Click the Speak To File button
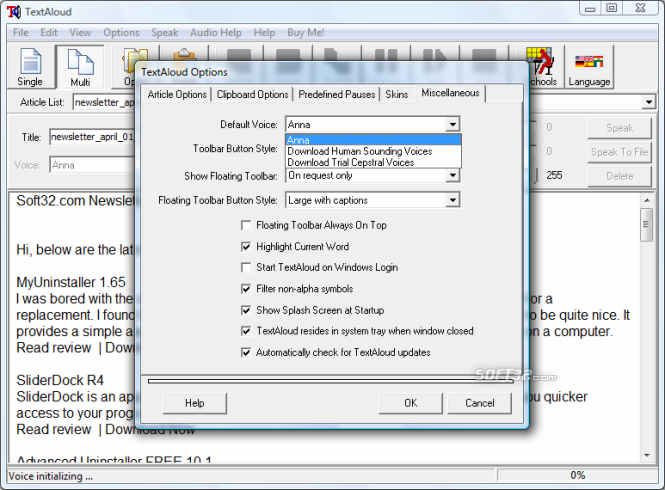The height and width of the screenshot is (490, 665). click(619, 152)
